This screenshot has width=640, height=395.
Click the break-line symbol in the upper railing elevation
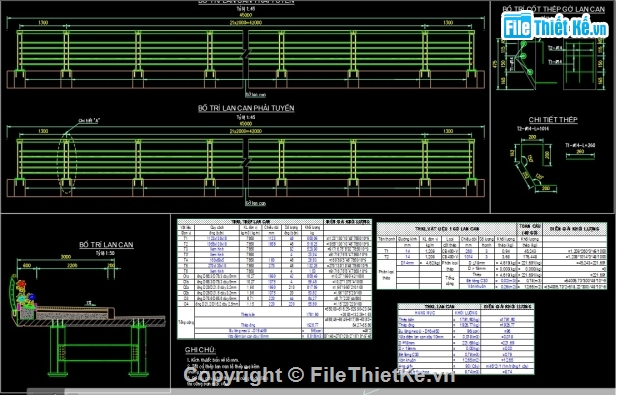click(246, 53)
